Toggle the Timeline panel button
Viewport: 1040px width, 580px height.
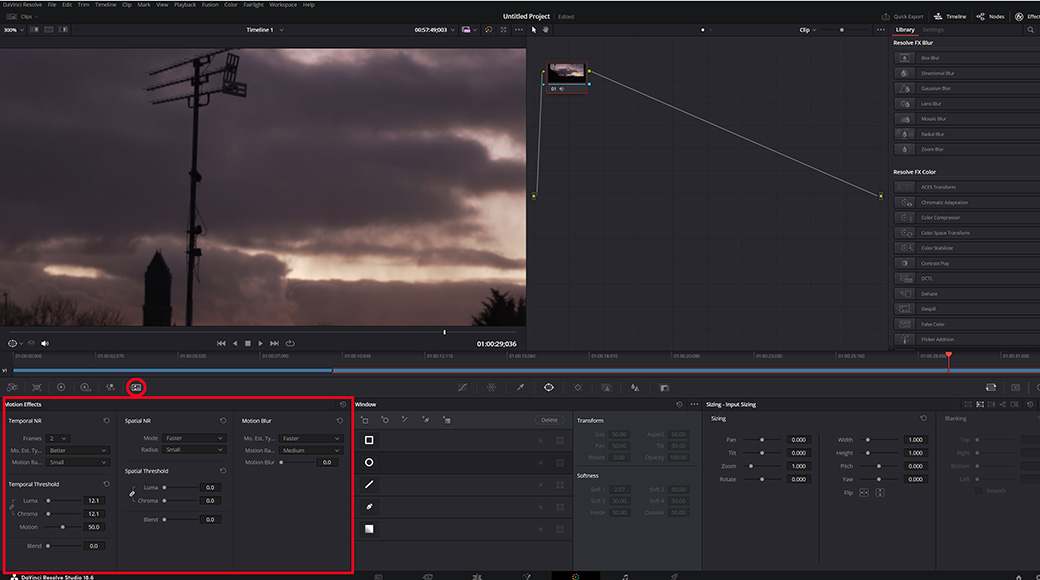coord(950,17)
